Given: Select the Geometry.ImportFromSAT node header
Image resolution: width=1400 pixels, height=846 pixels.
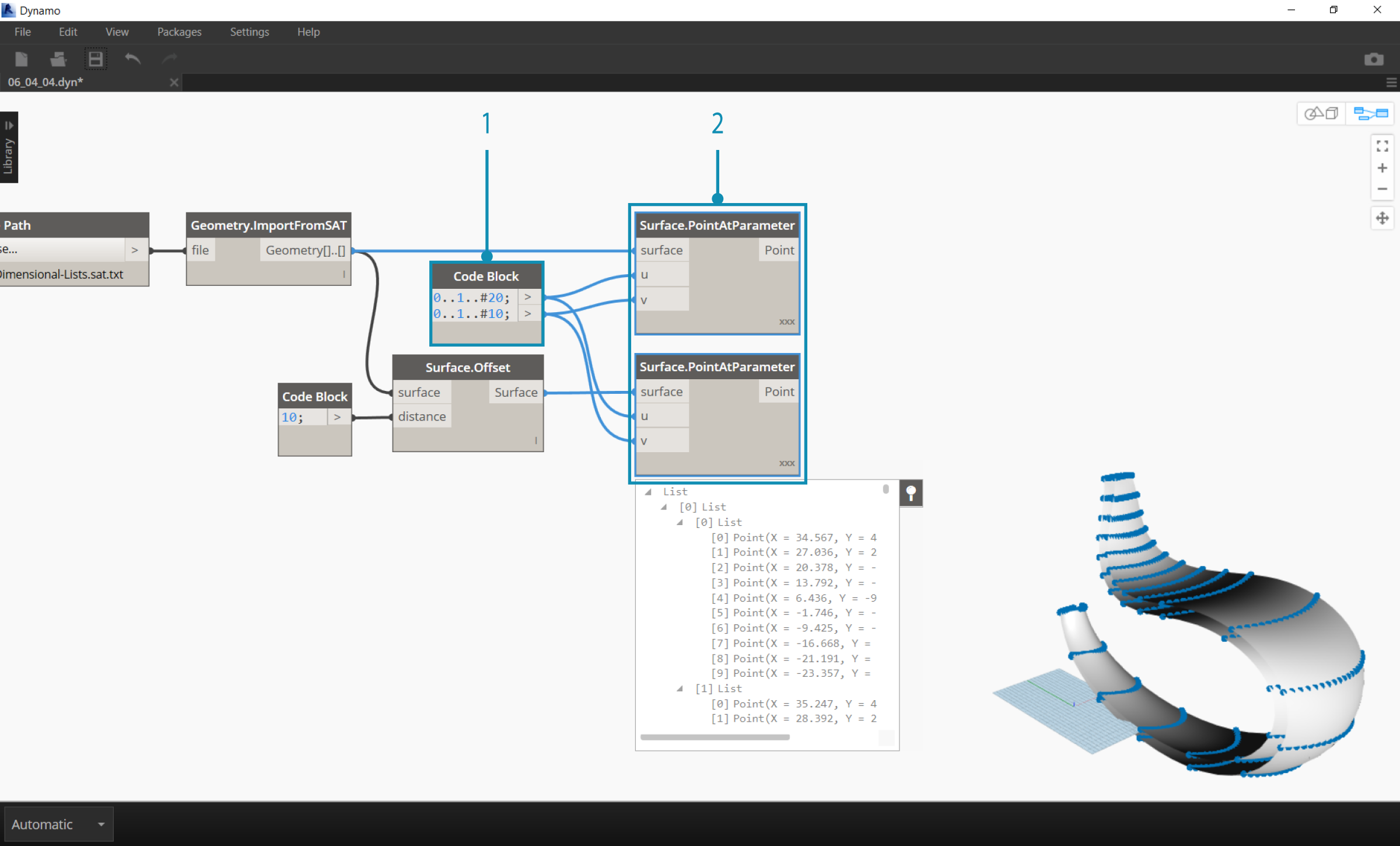Looking at the screenshot, I should (x=268, y=225).
